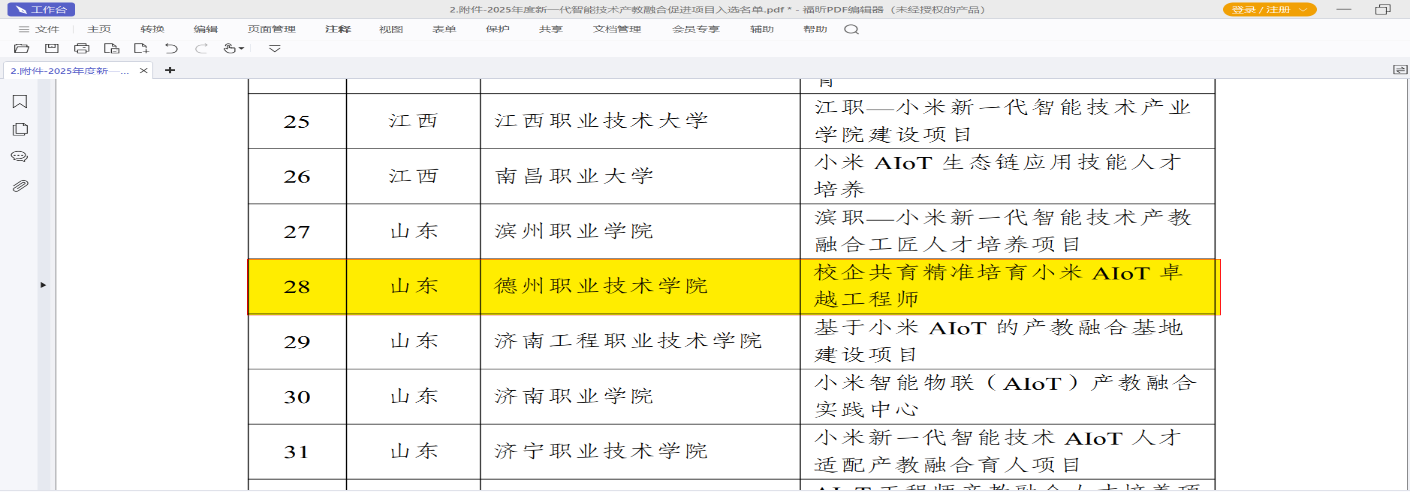Open the 视图 view tab
Viewport: 1410px width, 492px height.
click(391, 29)
